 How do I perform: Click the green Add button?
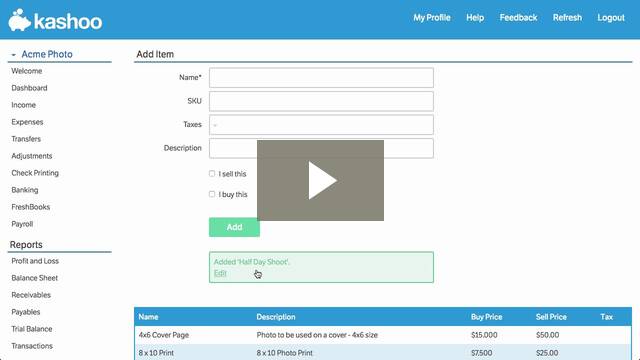pyautogui.click(x=234, y=227)
